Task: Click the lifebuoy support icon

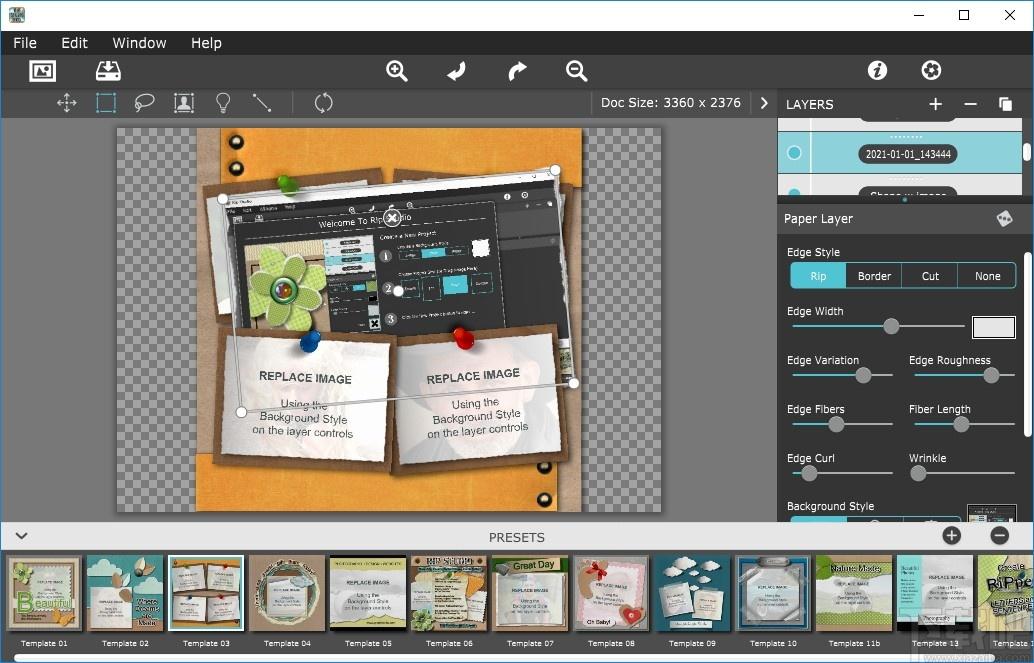Action: (931, 71)
